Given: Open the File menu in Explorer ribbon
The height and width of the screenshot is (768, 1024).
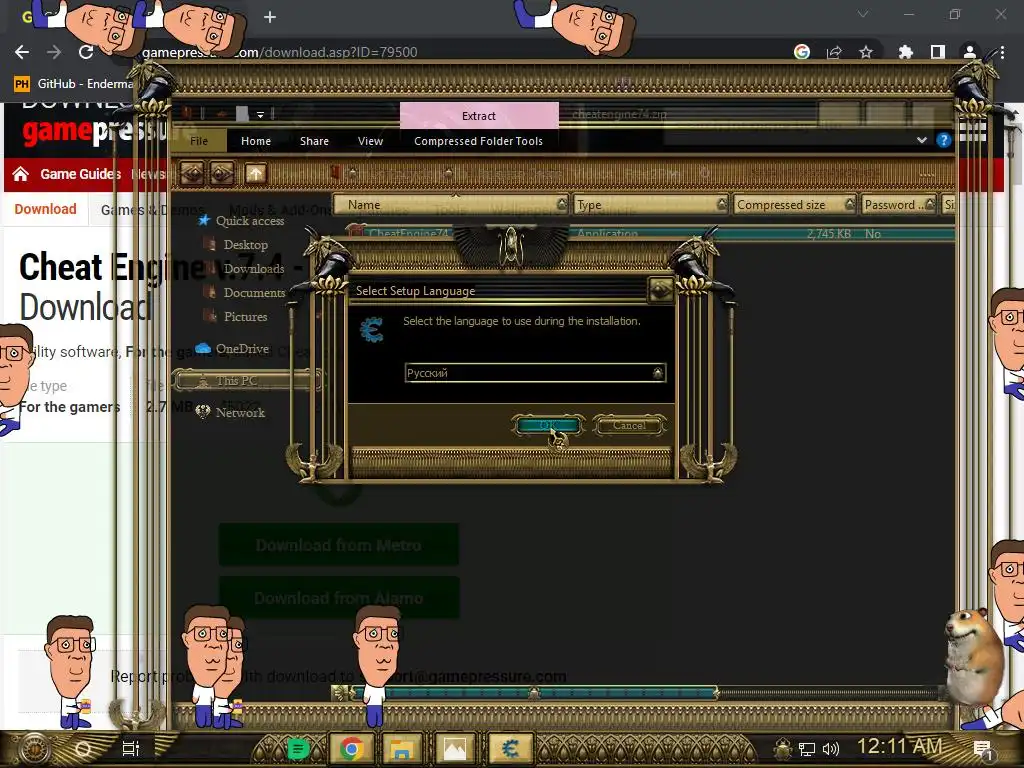Looking at the screenshot, I should (199, 141).
